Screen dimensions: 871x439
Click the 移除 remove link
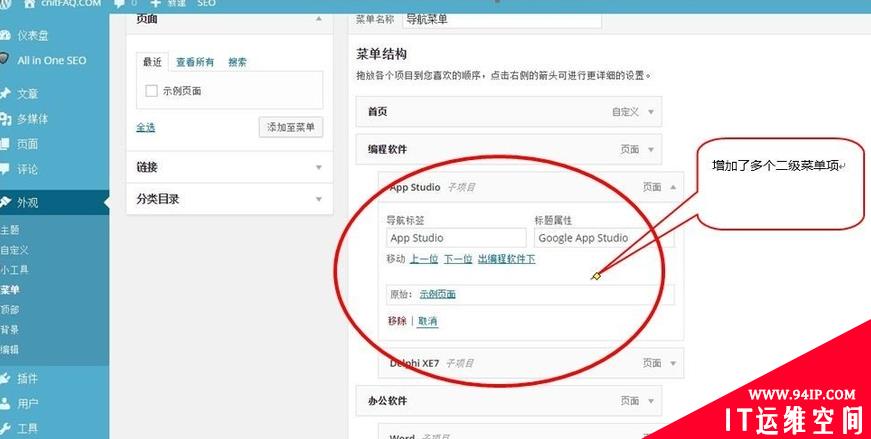[x=397, y=321]
